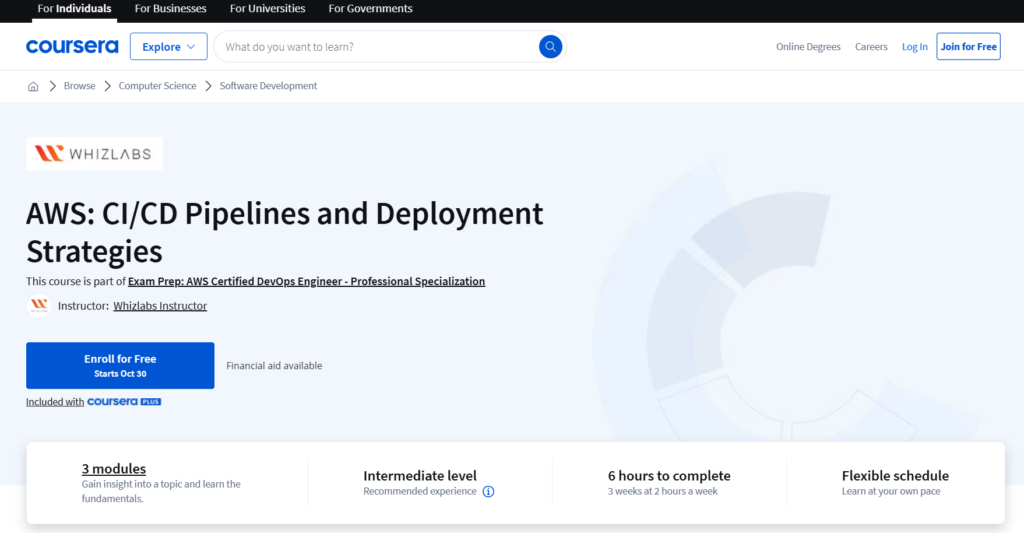Click the blue search magnifier icon
The width and height of the screenshot is (1024, 533).
[x=551, y=46]
